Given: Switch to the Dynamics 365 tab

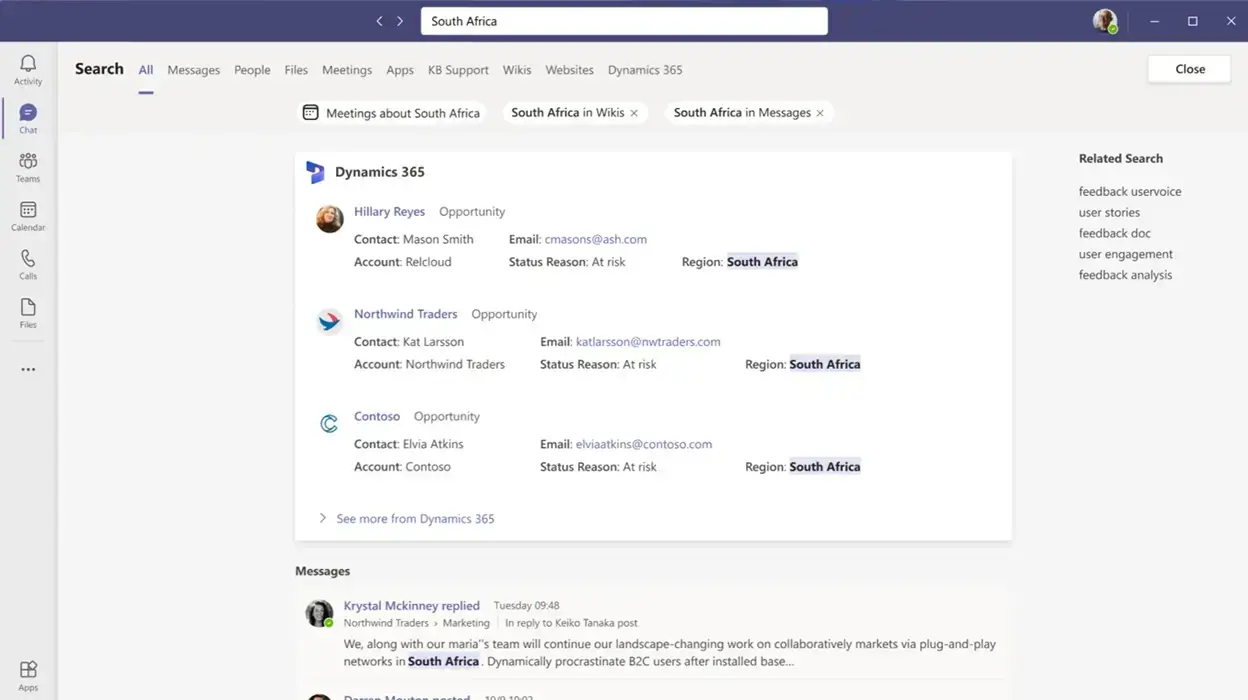Looking at the screenshot, I should (x=645, y=70).
